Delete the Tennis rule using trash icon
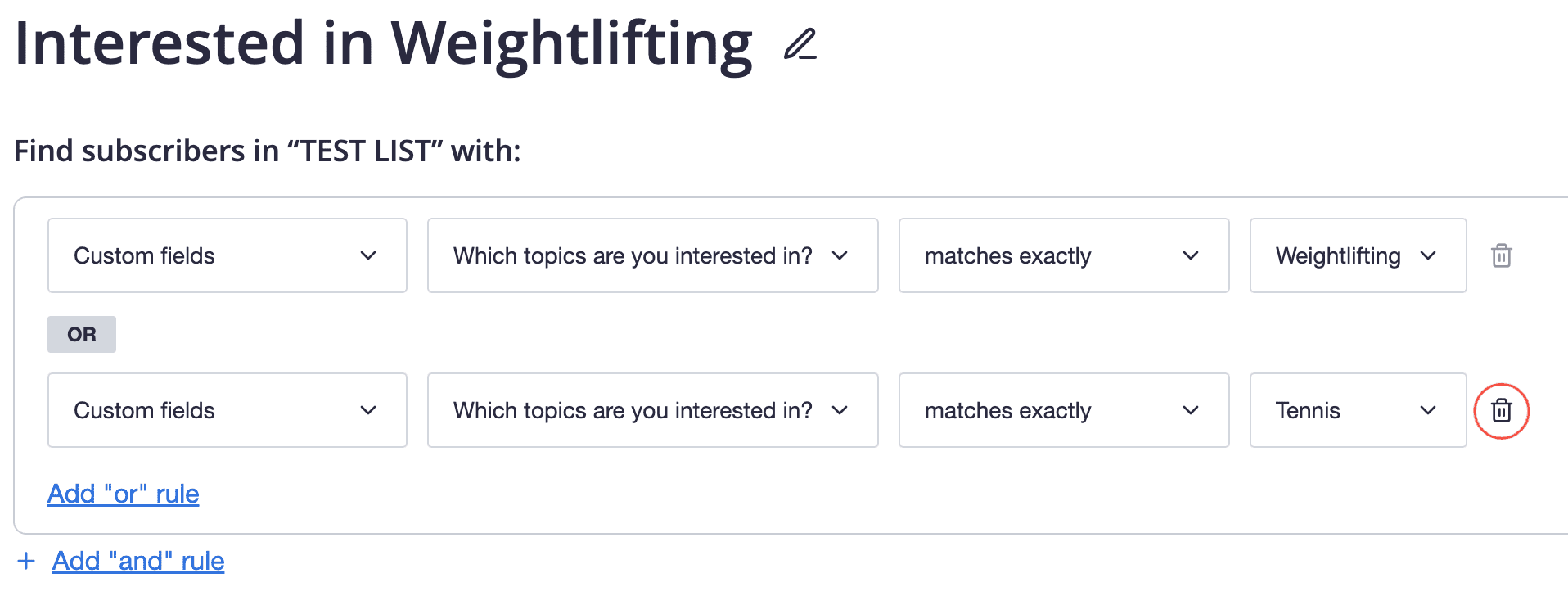 pos(1502,410)
